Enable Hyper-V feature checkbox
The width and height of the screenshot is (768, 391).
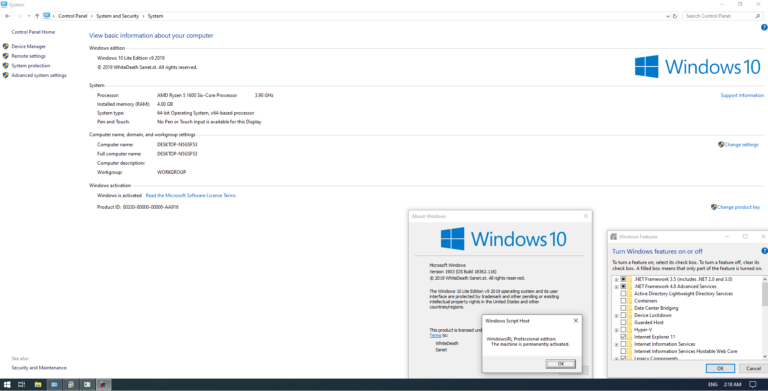point(623,330)
